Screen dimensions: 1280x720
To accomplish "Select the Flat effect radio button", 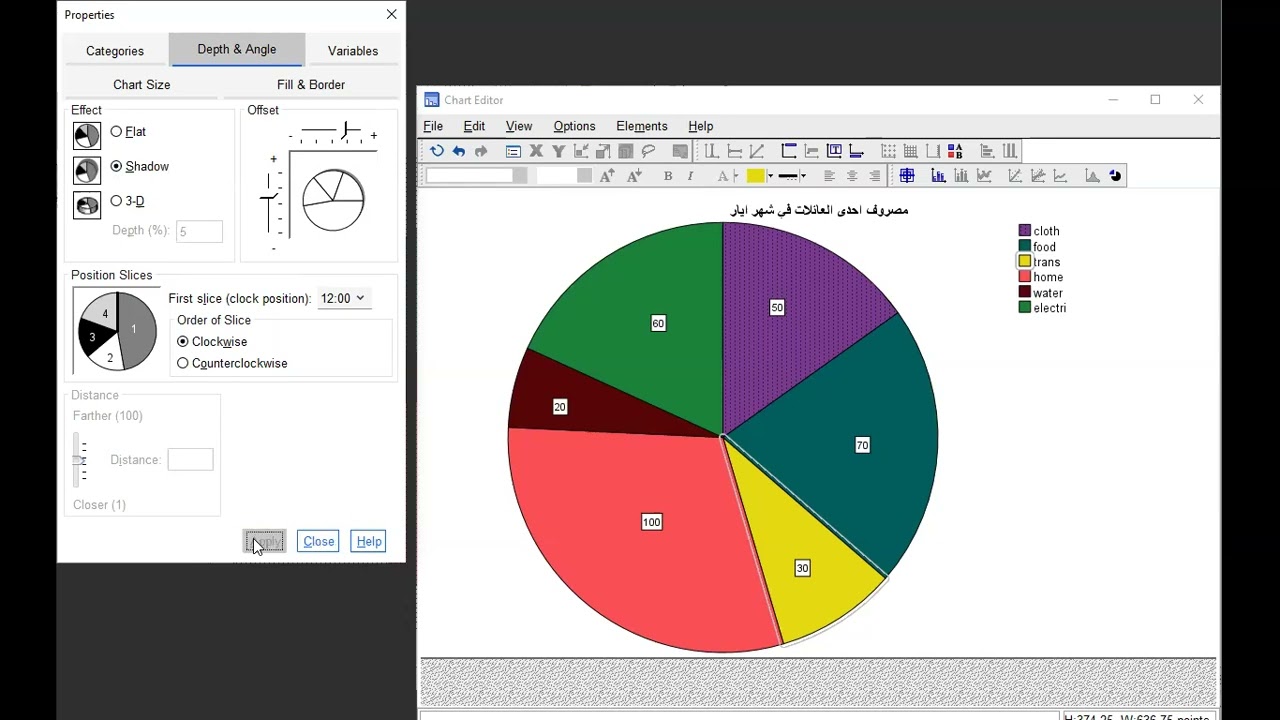I will point(116,132).
